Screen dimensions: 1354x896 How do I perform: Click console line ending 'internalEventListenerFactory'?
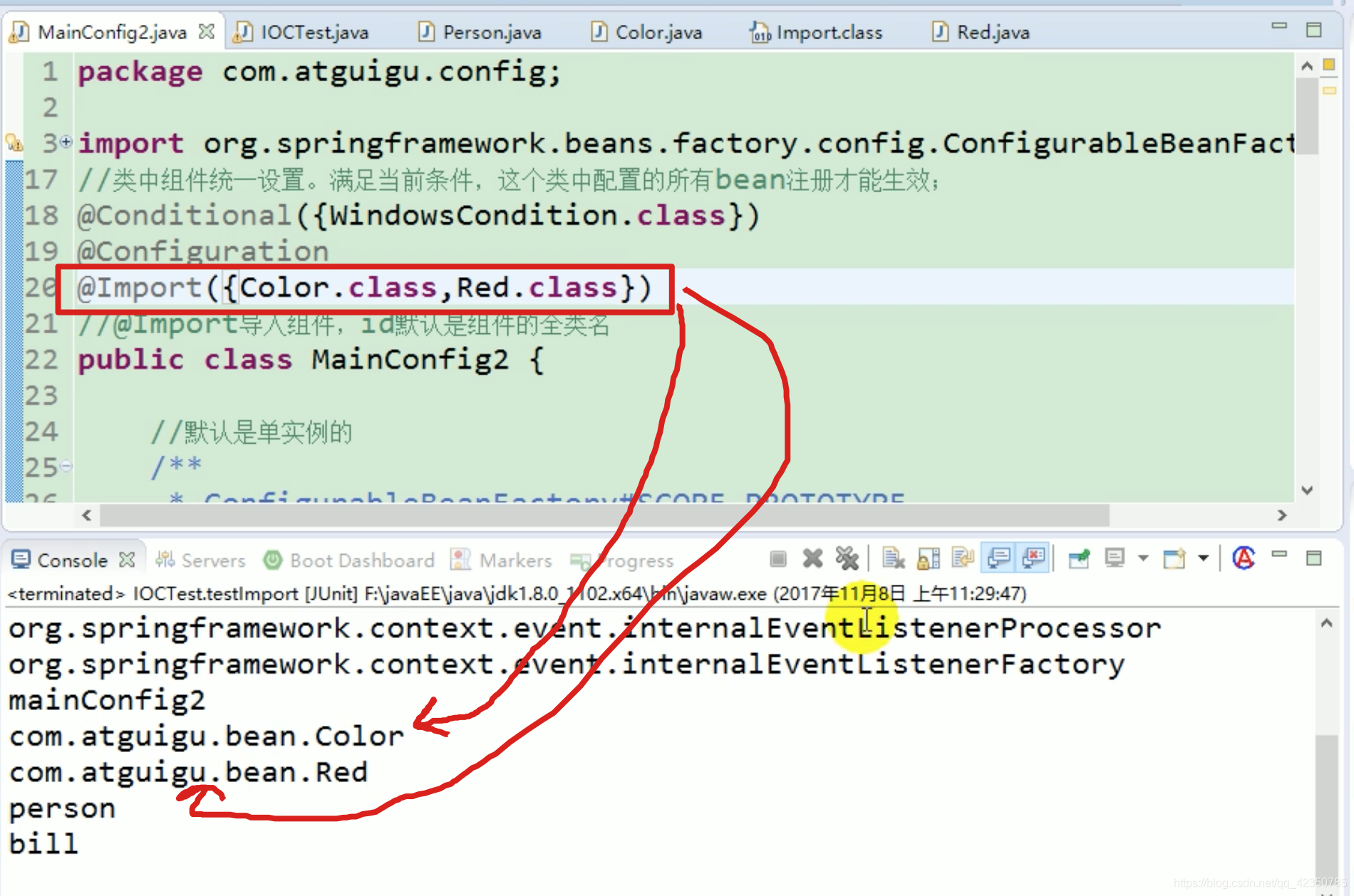567,664
